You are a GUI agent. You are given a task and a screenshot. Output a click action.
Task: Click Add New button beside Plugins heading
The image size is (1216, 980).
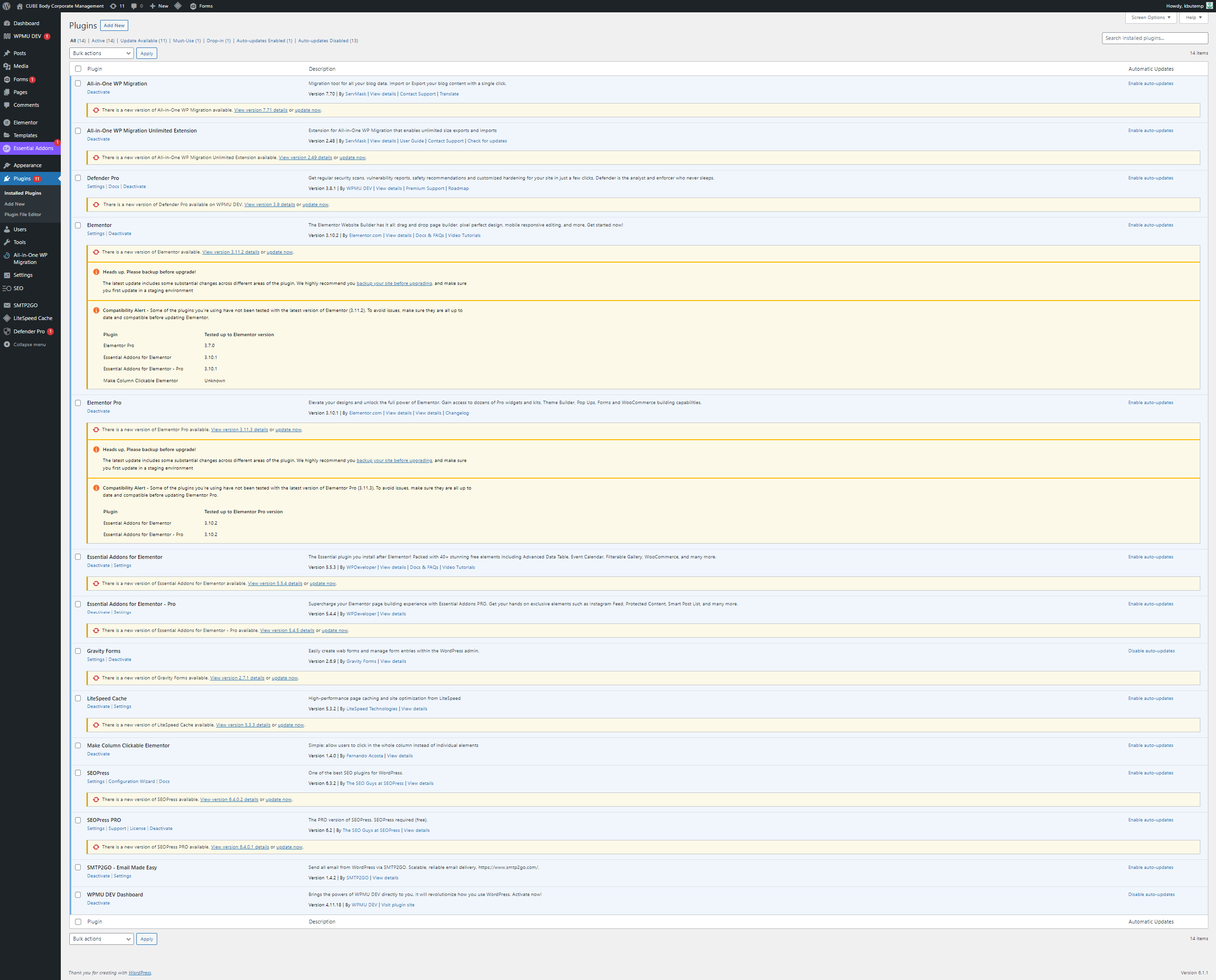(114, 26)
